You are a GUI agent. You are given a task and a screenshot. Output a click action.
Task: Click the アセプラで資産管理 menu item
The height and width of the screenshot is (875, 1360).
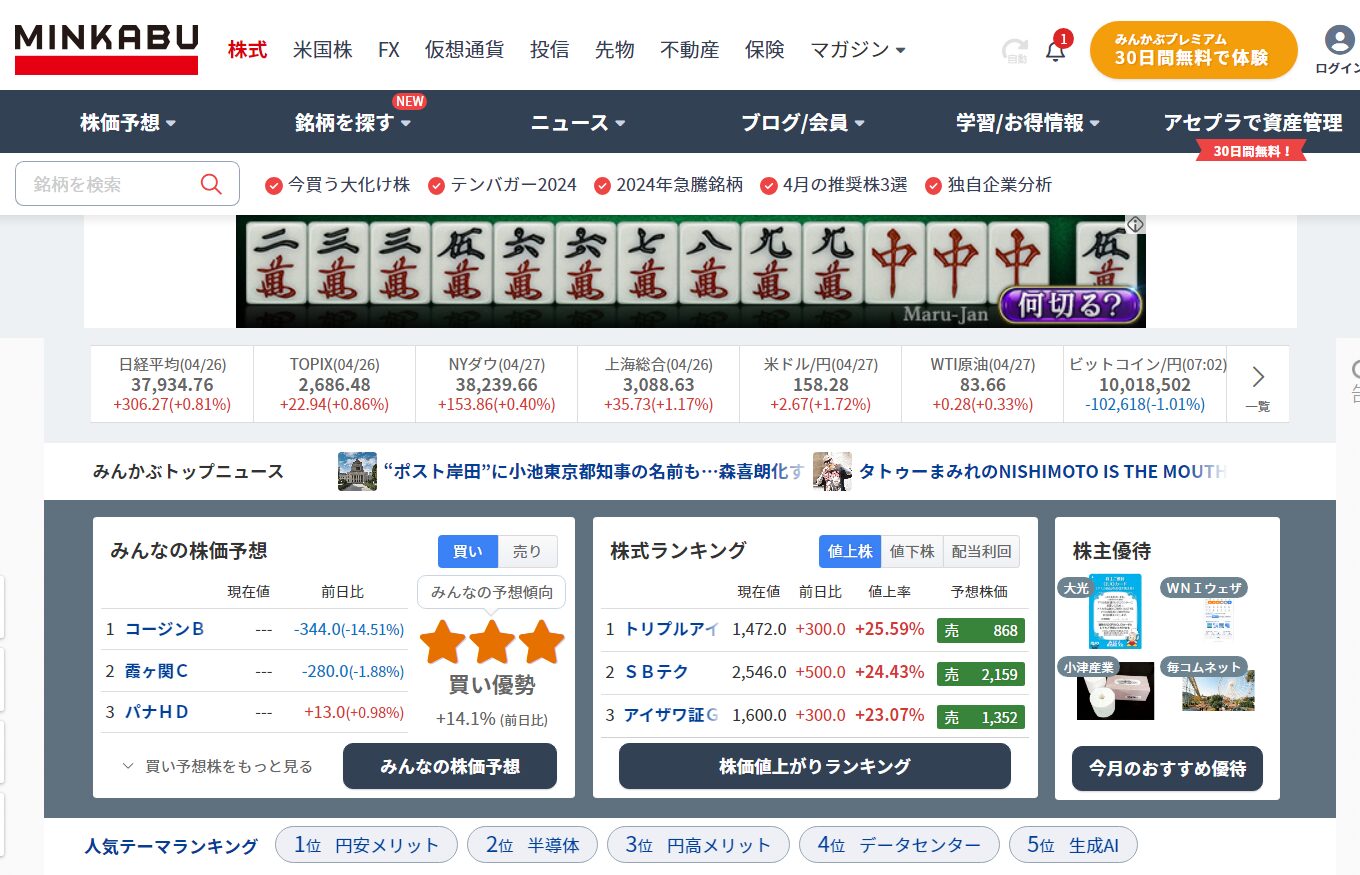pos(1253,123)
